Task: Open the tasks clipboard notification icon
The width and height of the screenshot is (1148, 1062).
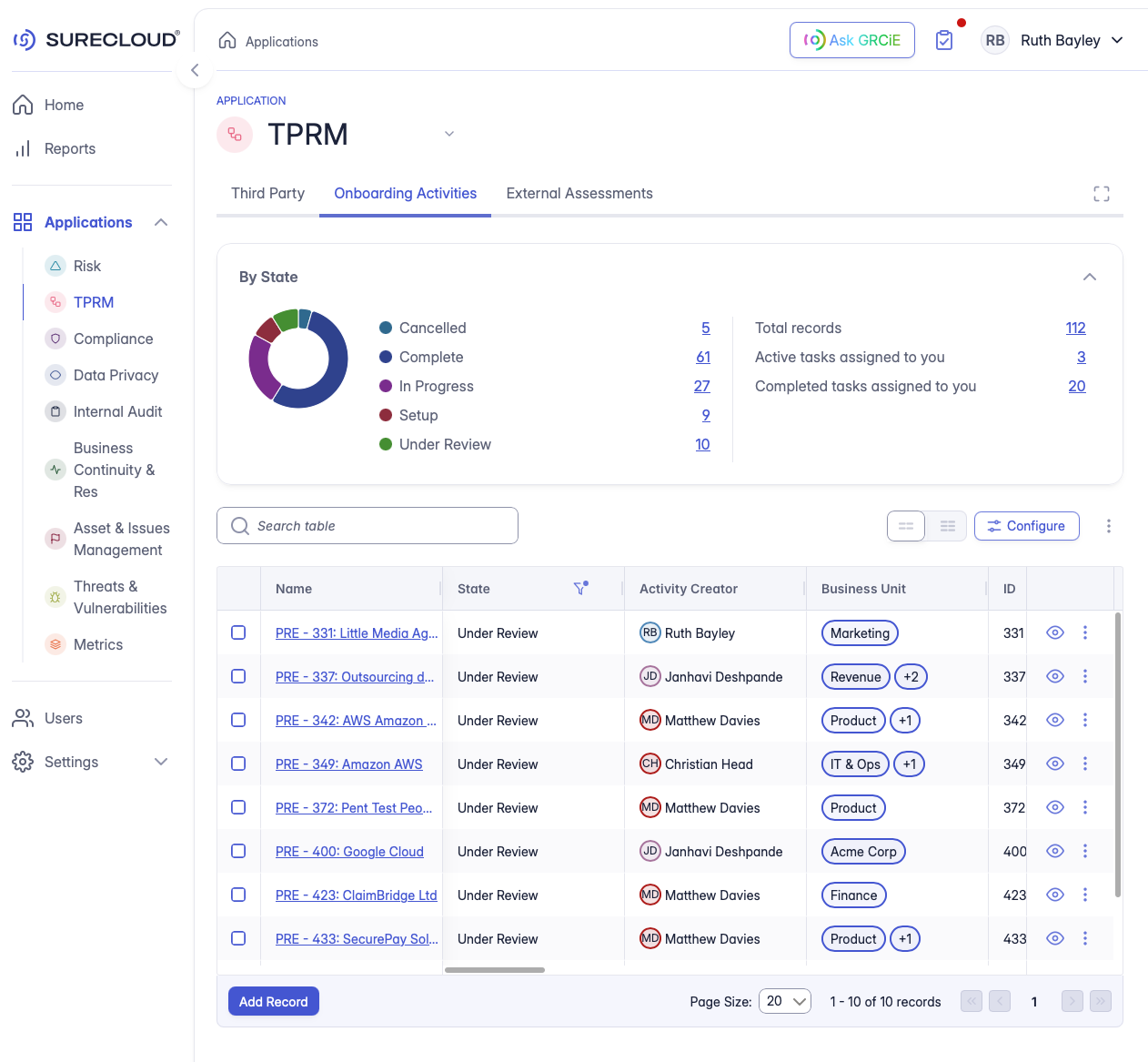Action: click(944, 40)
